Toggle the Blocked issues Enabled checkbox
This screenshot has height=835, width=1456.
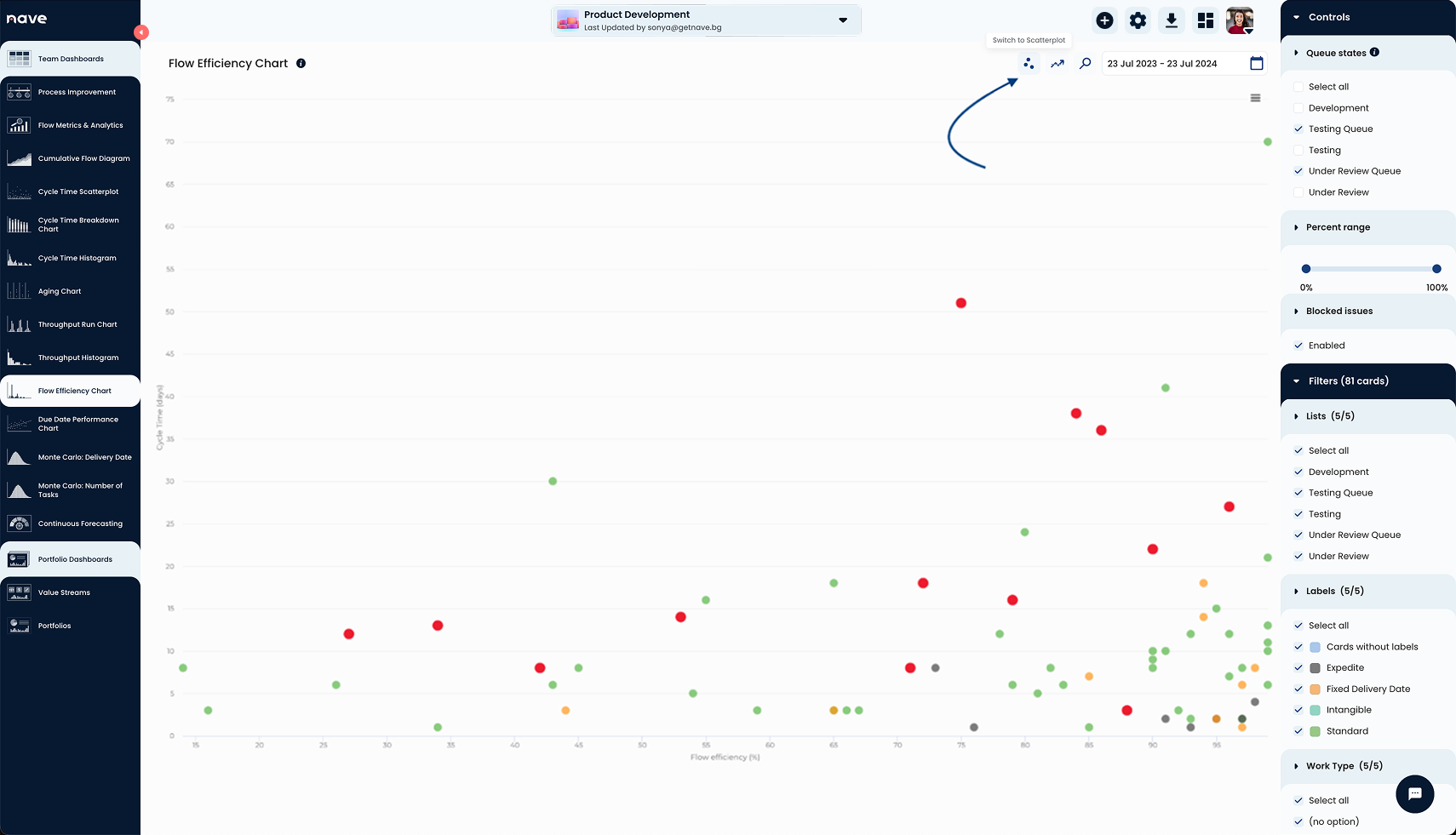[x=1298, y=345]
